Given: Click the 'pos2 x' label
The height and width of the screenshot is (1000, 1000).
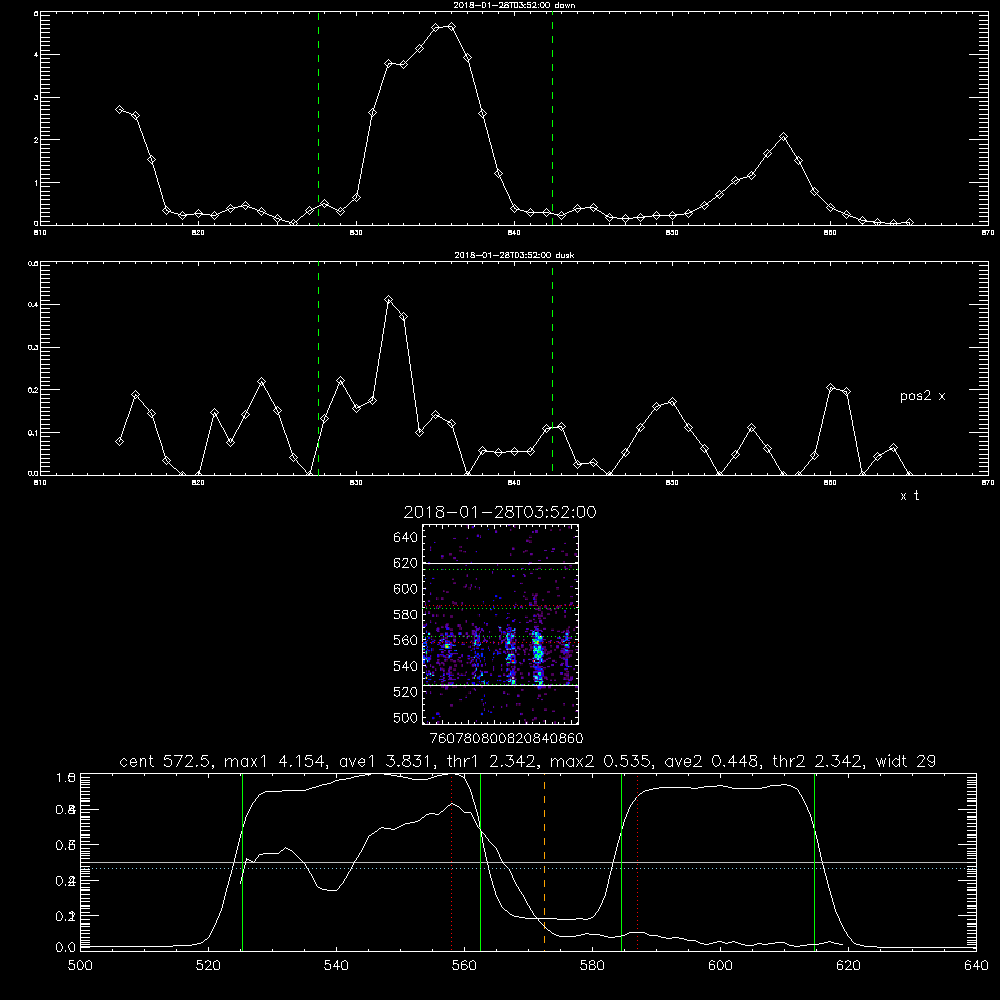Looking at the screenshot, I should point(922,396).
